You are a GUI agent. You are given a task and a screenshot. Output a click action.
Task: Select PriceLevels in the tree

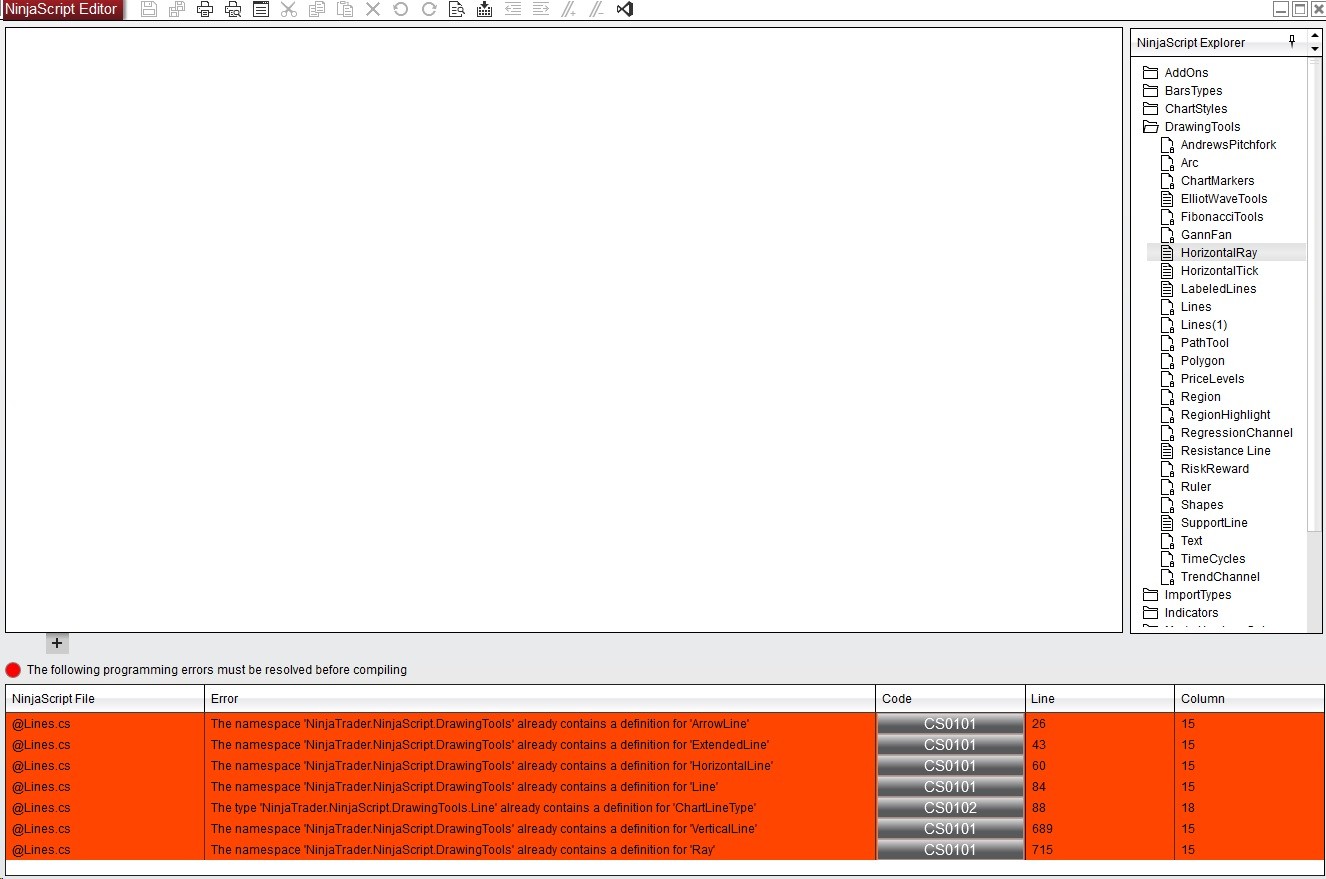pos(1212,379)
